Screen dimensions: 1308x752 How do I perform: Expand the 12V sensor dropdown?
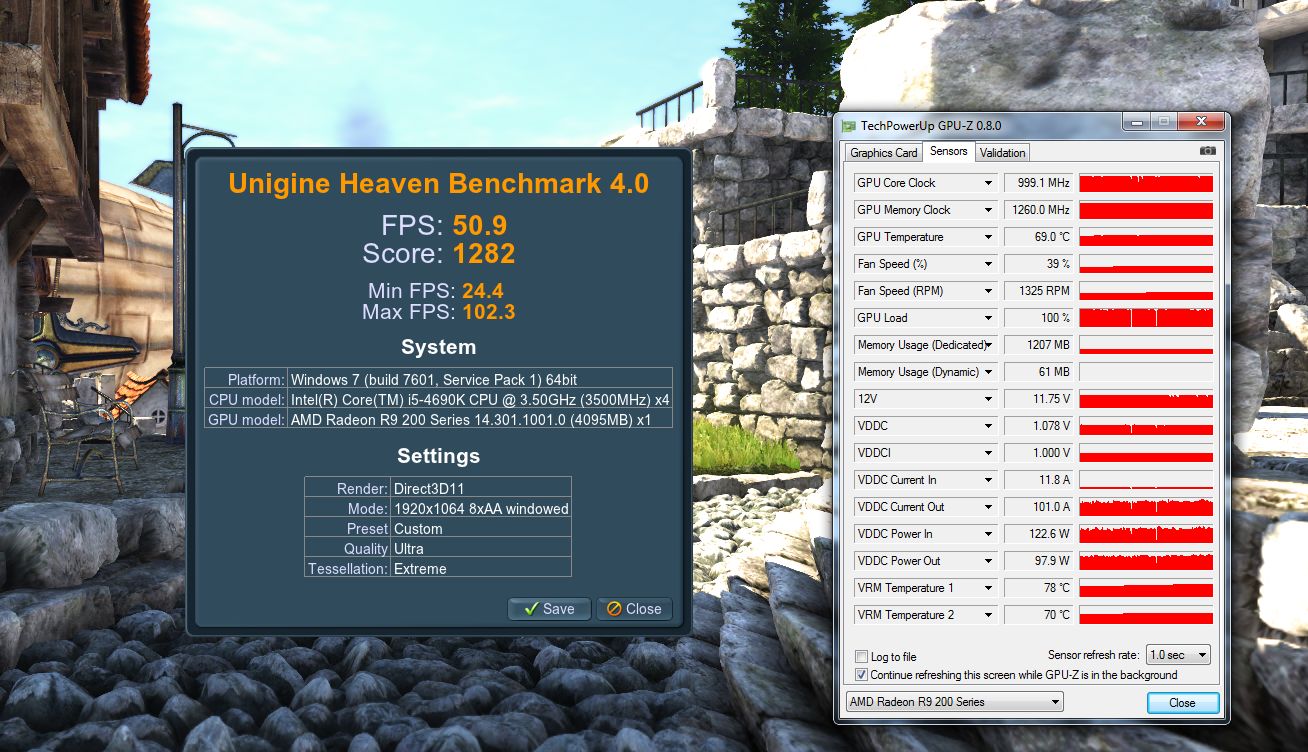(989, 399)
